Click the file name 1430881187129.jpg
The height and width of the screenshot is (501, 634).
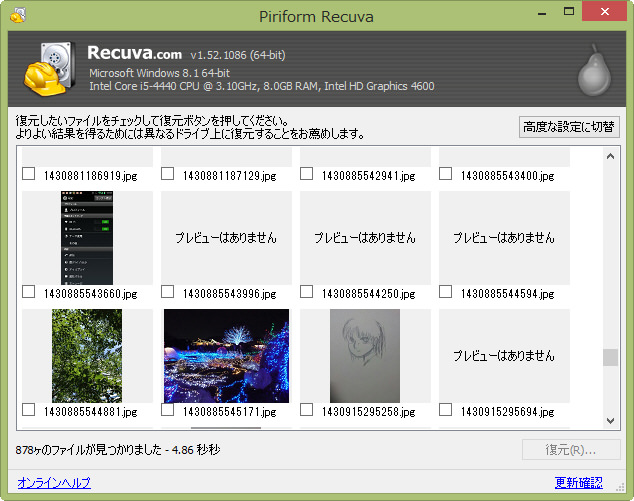click(230, 175)
